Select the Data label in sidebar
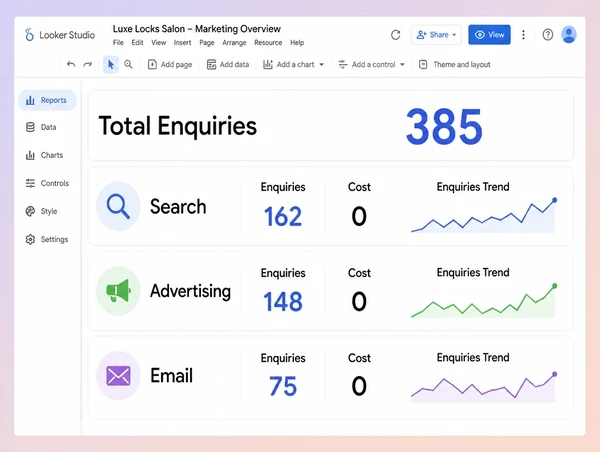 click(x=49, y=127)
